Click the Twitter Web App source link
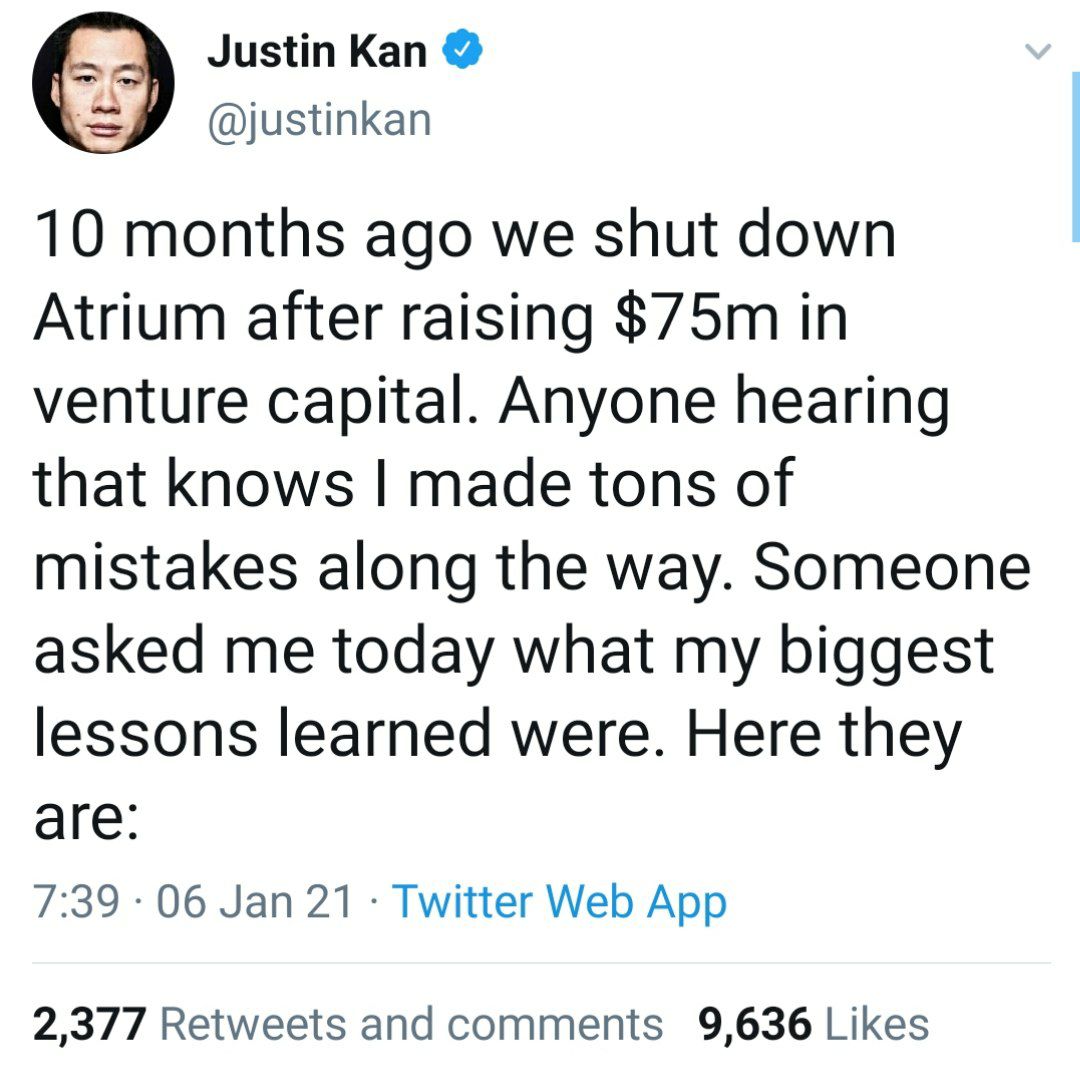 [559, 902]
